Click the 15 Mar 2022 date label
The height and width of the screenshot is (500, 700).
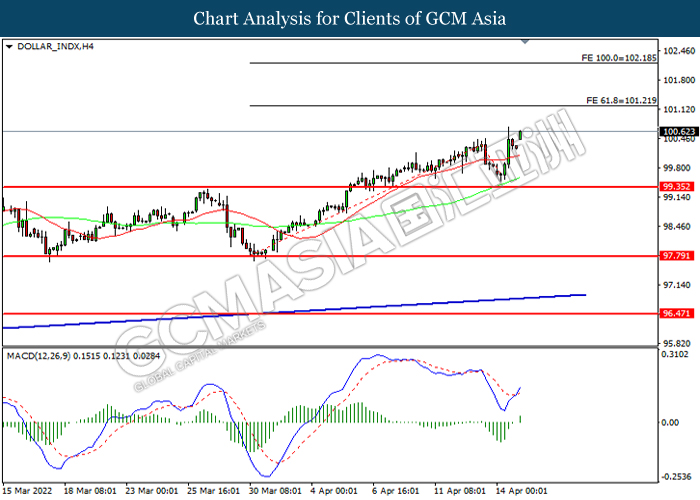[x=27, y=491]
